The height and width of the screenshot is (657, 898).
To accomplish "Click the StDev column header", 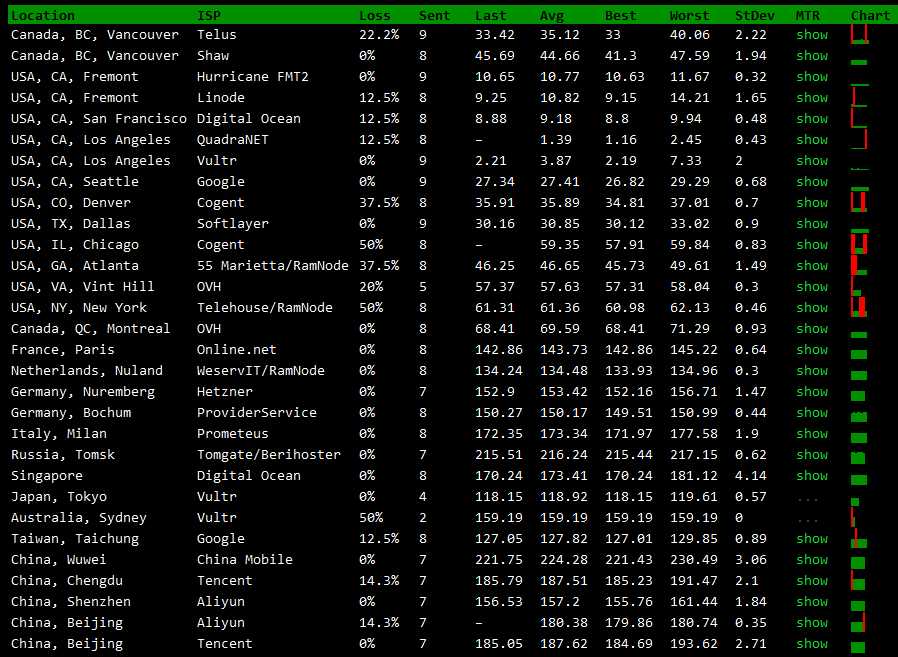I will click(754, 15).
